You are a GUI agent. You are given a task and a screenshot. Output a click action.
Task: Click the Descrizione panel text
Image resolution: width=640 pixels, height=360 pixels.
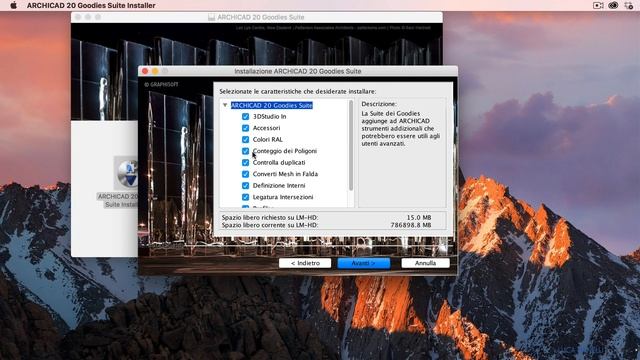pyautogui.click(x=400, y=129)
